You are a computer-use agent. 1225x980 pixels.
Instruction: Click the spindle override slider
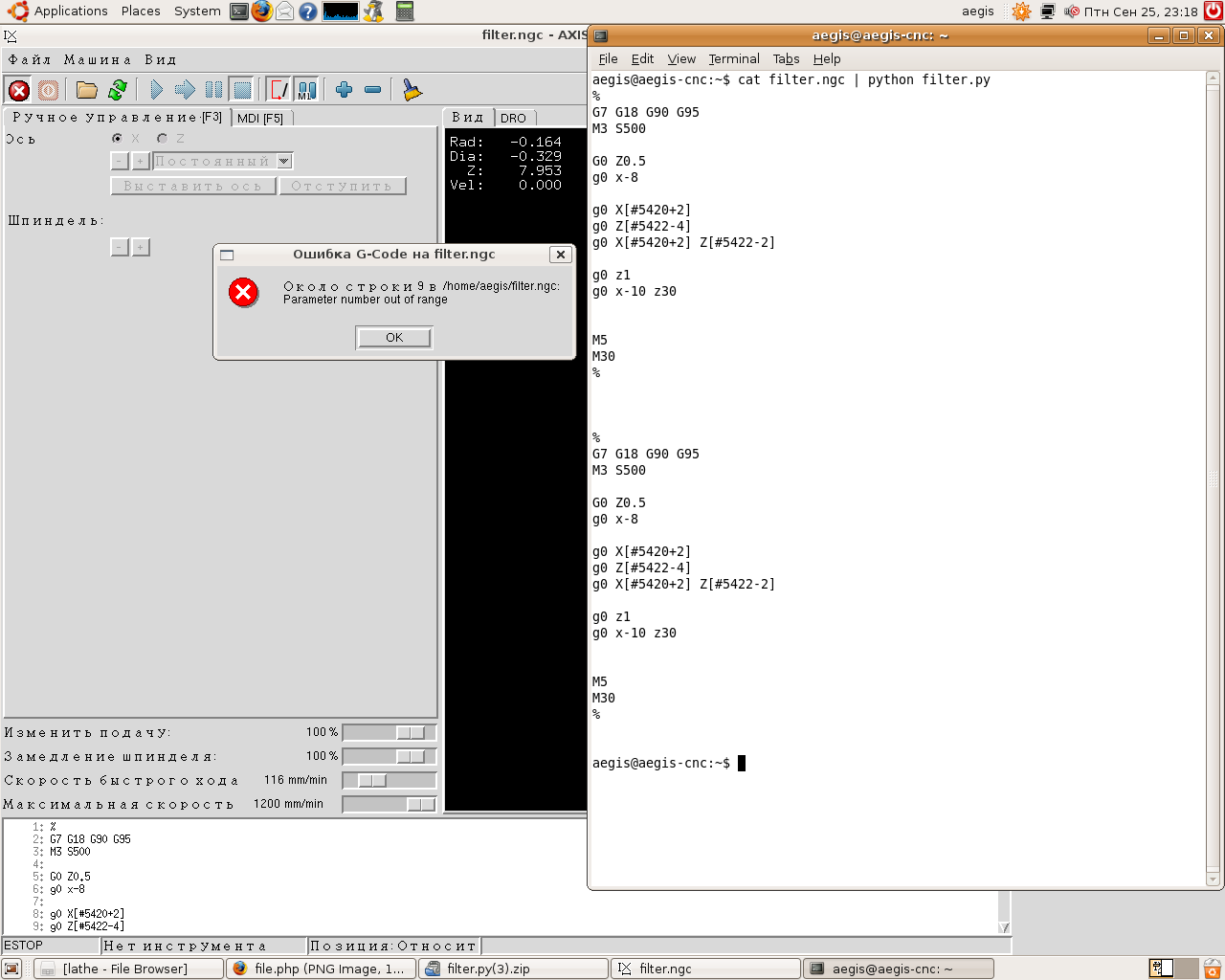pos(390,756)
